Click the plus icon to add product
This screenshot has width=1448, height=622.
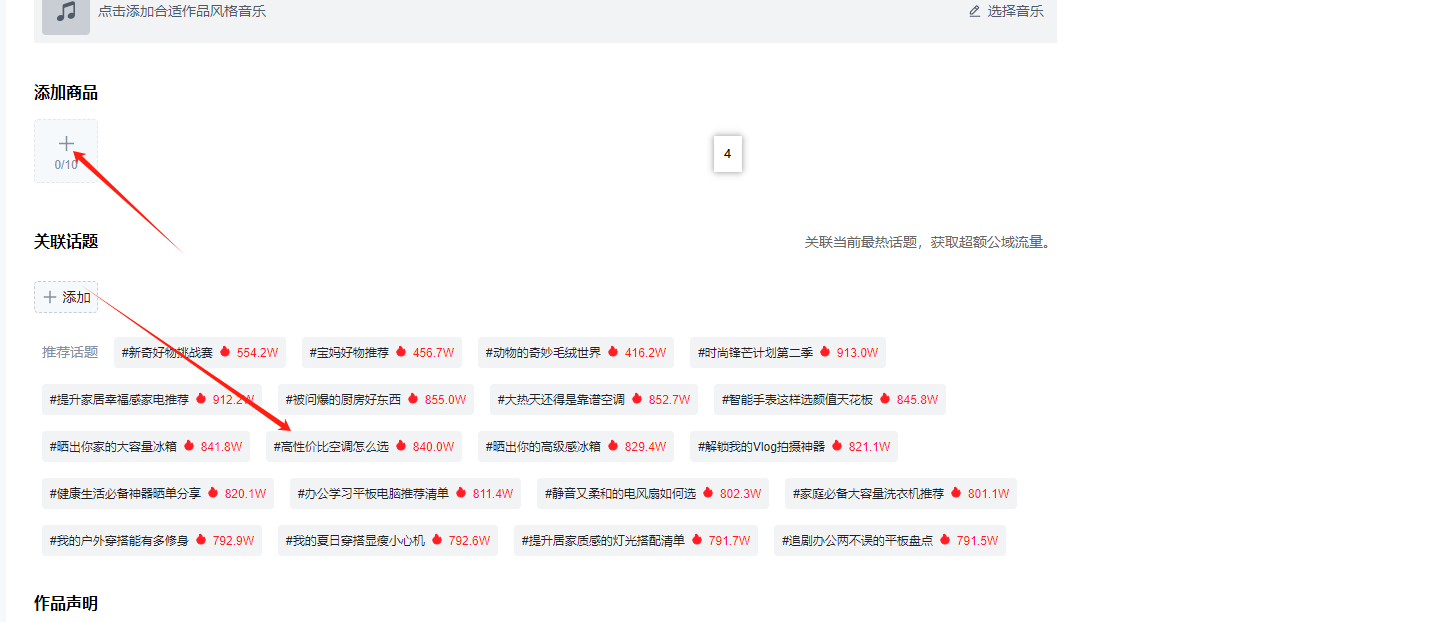pyautogui.click(x=66, y=145)
